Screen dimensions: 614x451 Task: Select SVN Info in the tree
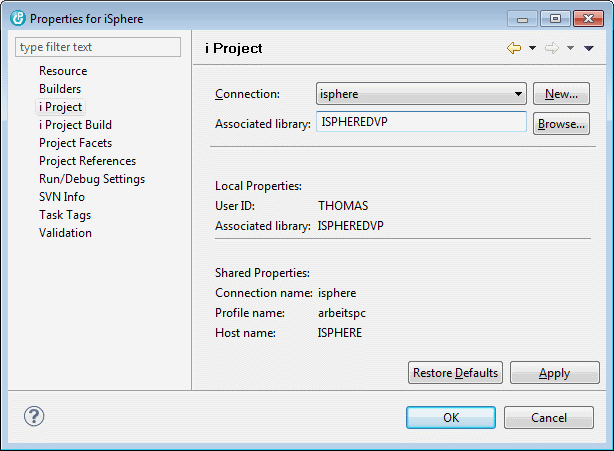tap(62, 197)
